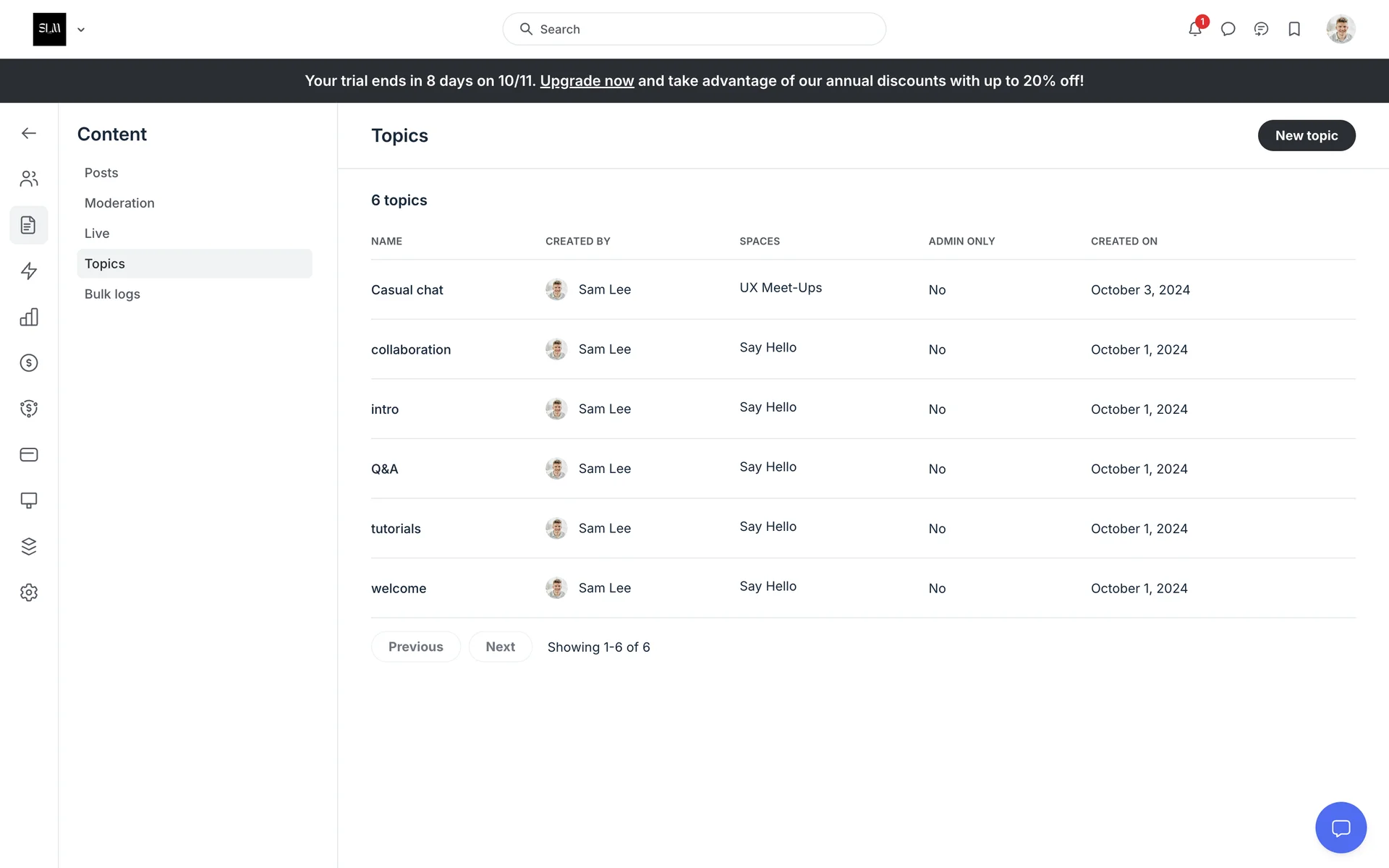The image size is (1389, 868).
Task: Click the back arrow in sidebar
Action: click(x=29, y=133)
